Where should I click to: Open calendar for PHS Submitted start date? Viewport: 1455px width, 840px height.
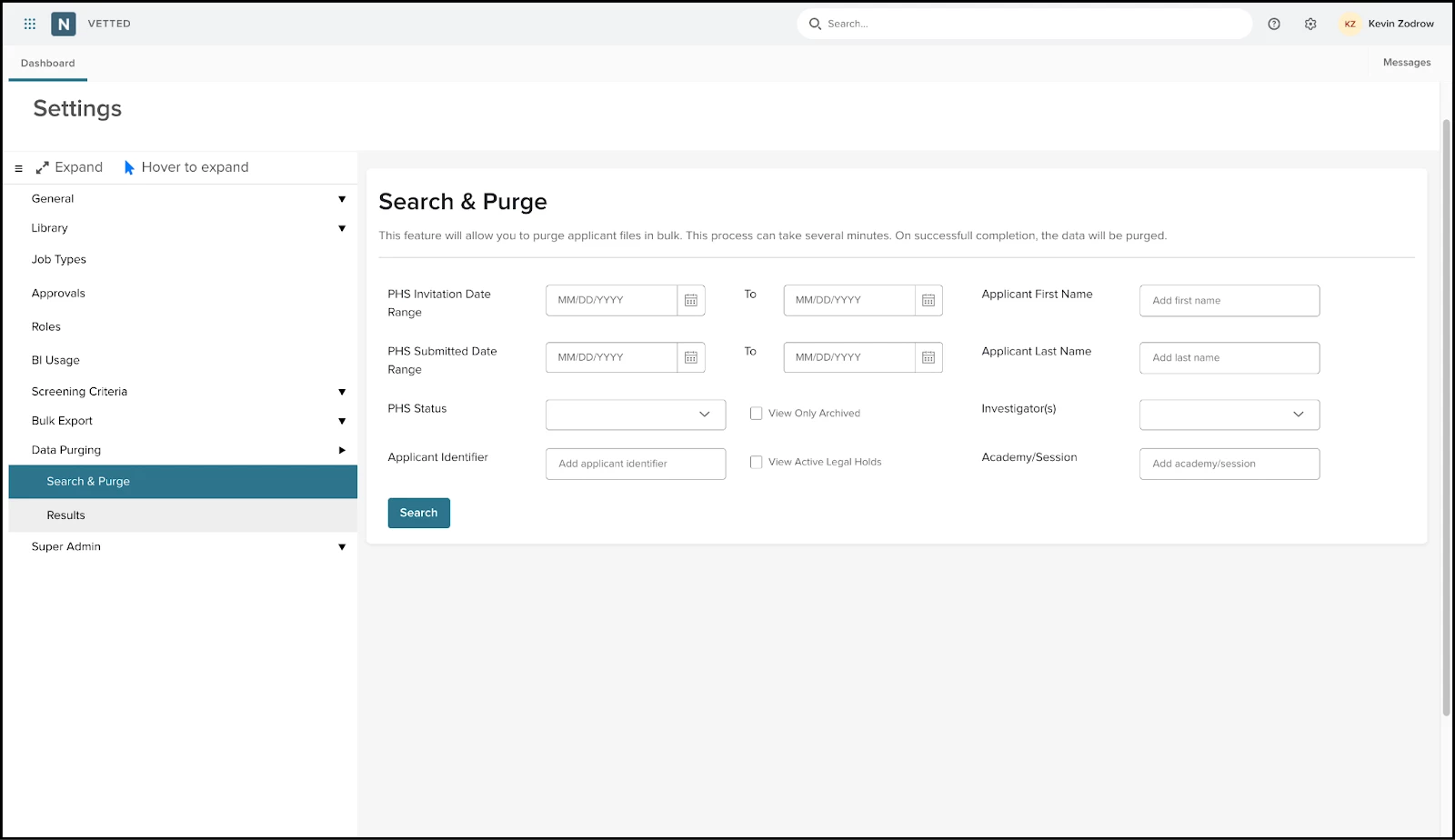(x=691, y=357)
